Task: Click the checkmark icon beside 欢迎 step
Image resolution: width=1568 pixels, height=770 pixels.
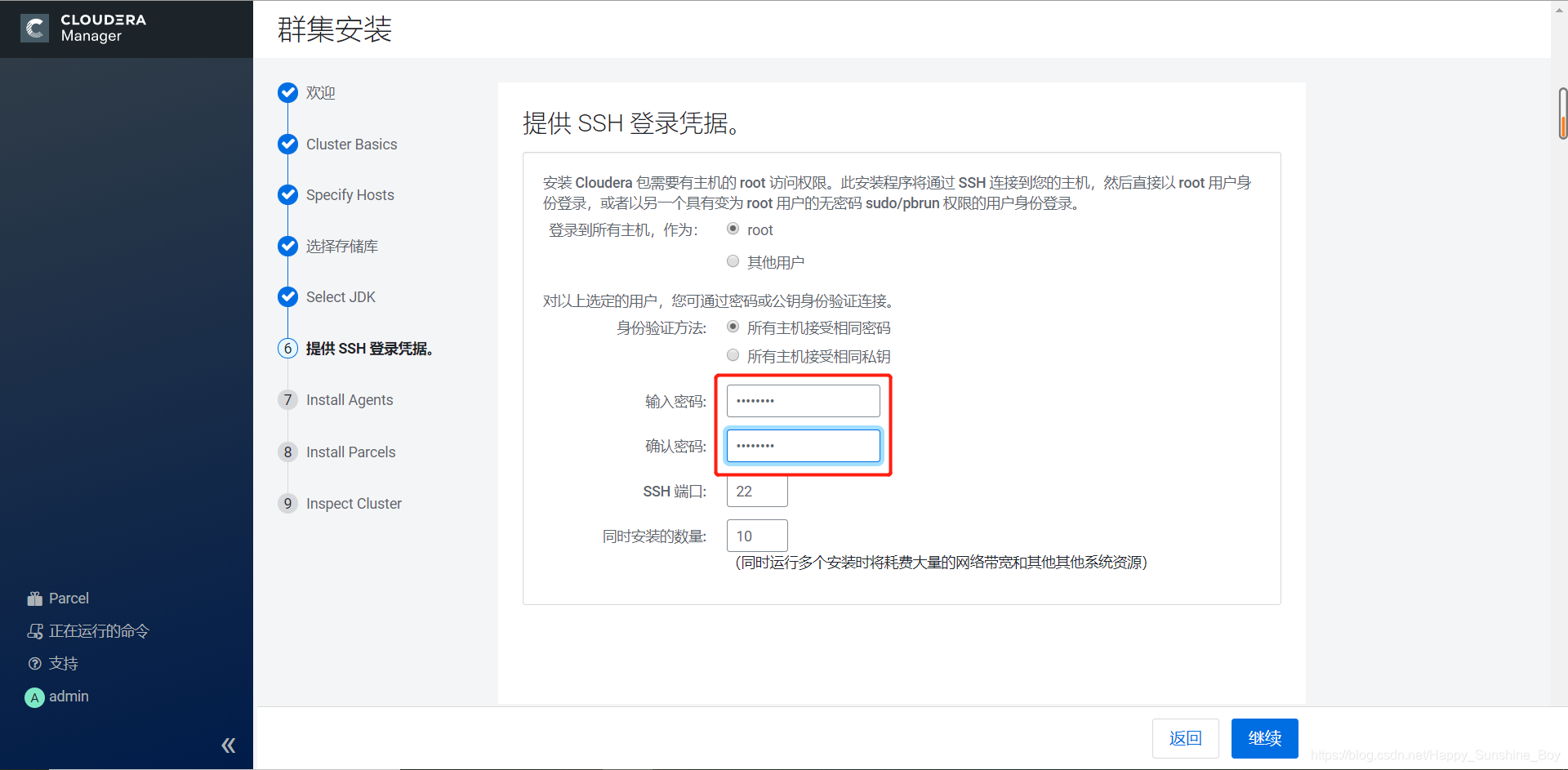Action: [x=287, y=92]
